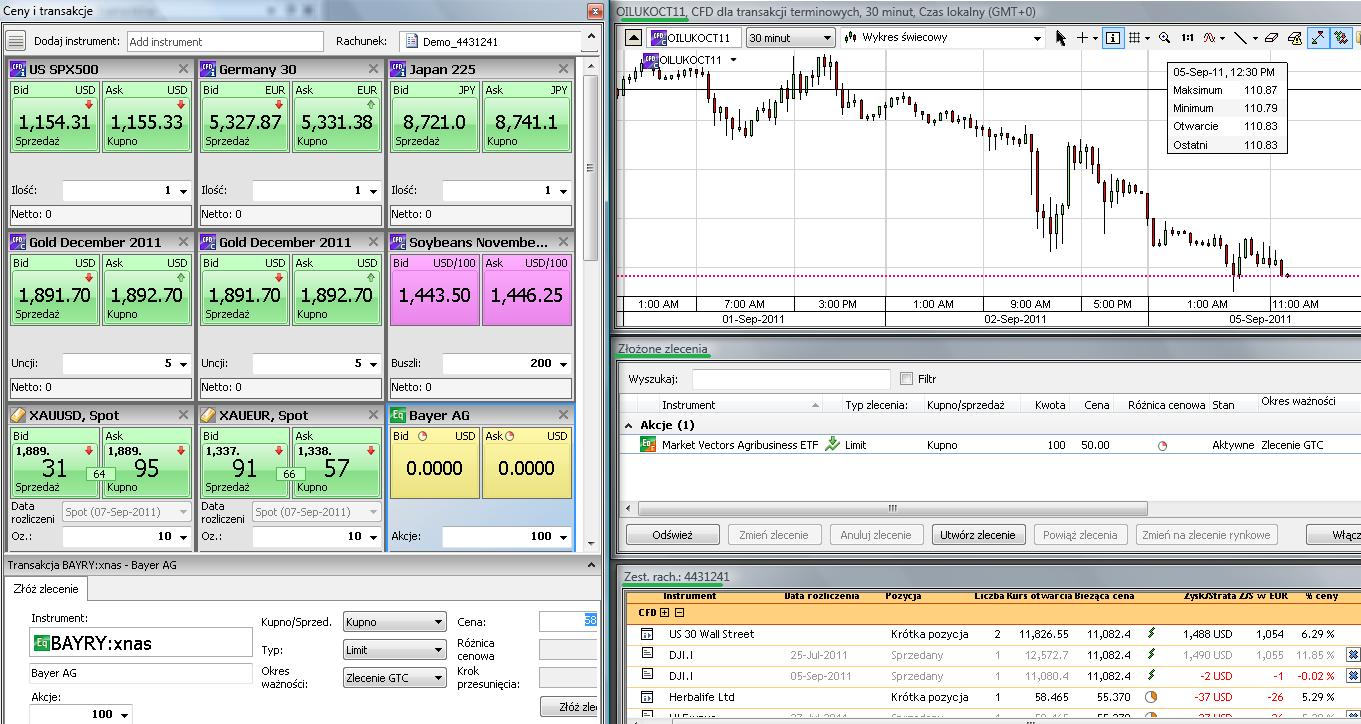Reset chart zoom with the 1:1 icon
This screenshot has height=724, width=1361.
[1187, 38]
